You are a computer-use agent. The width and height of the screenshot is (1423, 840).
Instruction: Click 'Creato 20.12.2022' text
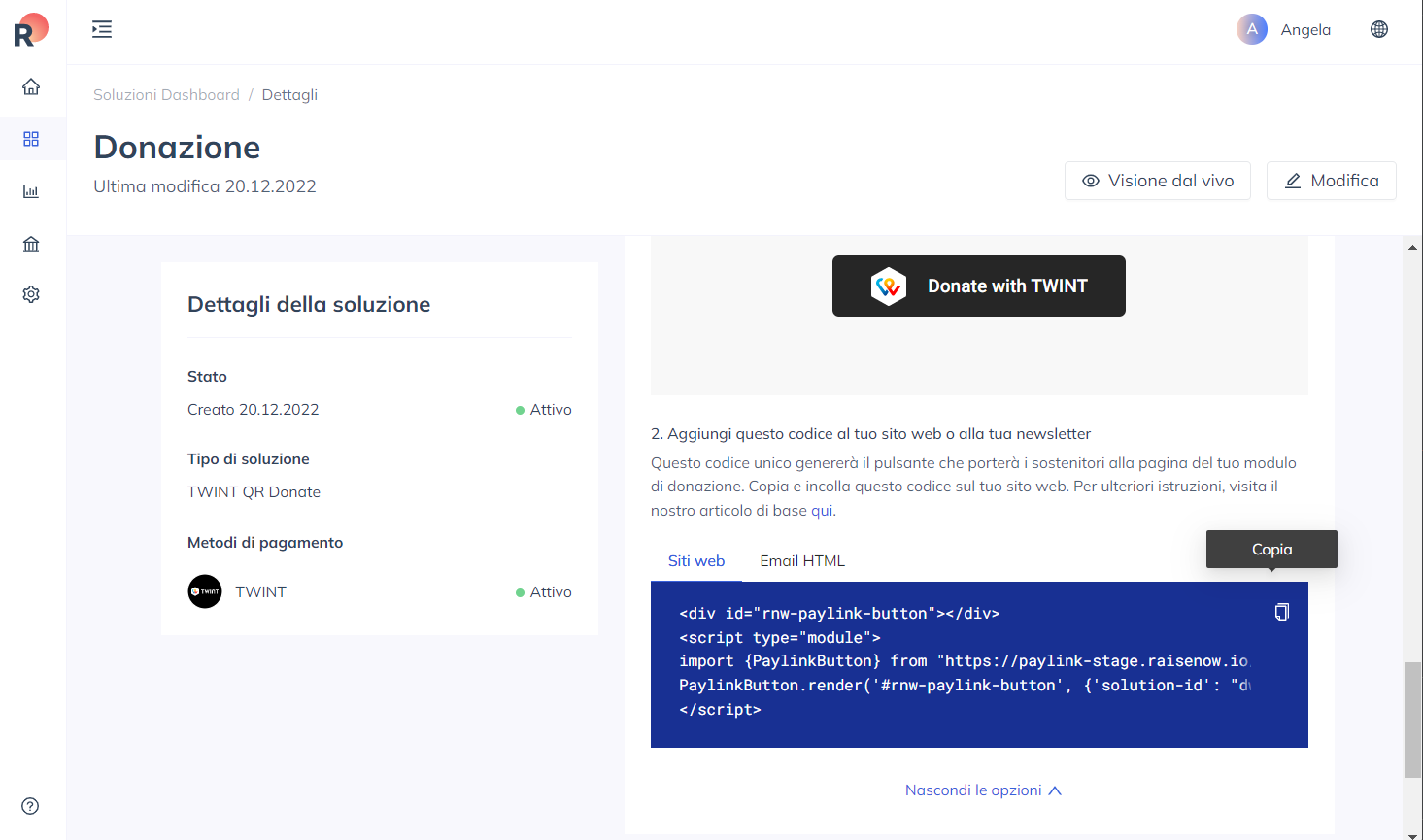(x=254, y=410)
